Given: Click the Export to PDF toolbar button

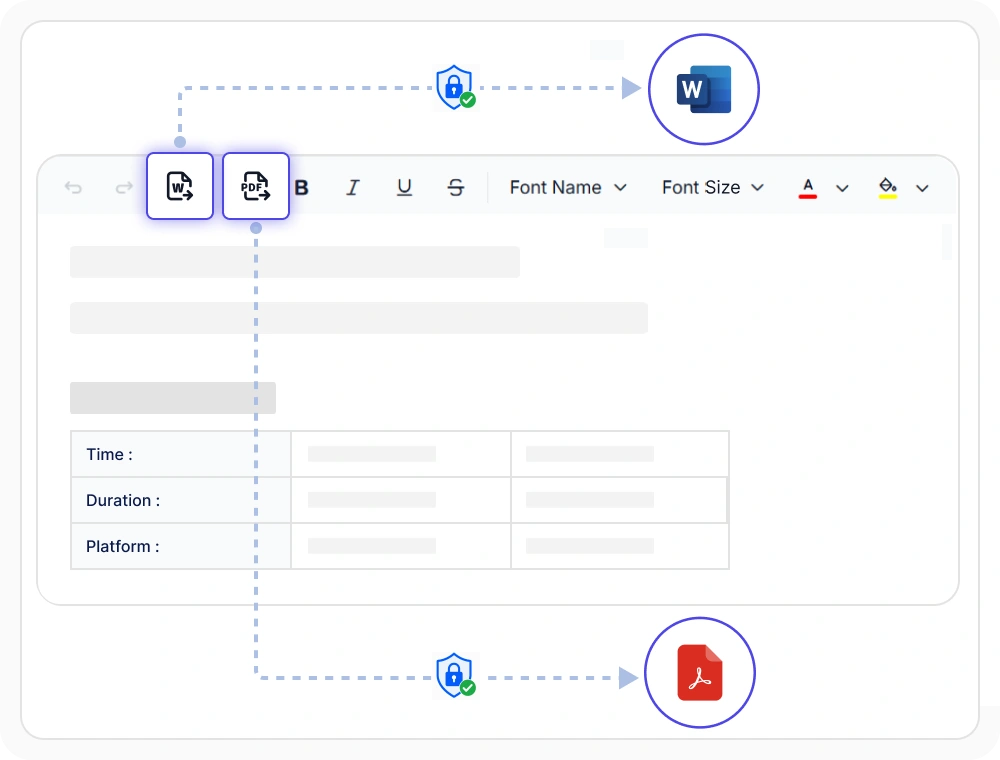Looking at the screenshot, I should (256, 186).
